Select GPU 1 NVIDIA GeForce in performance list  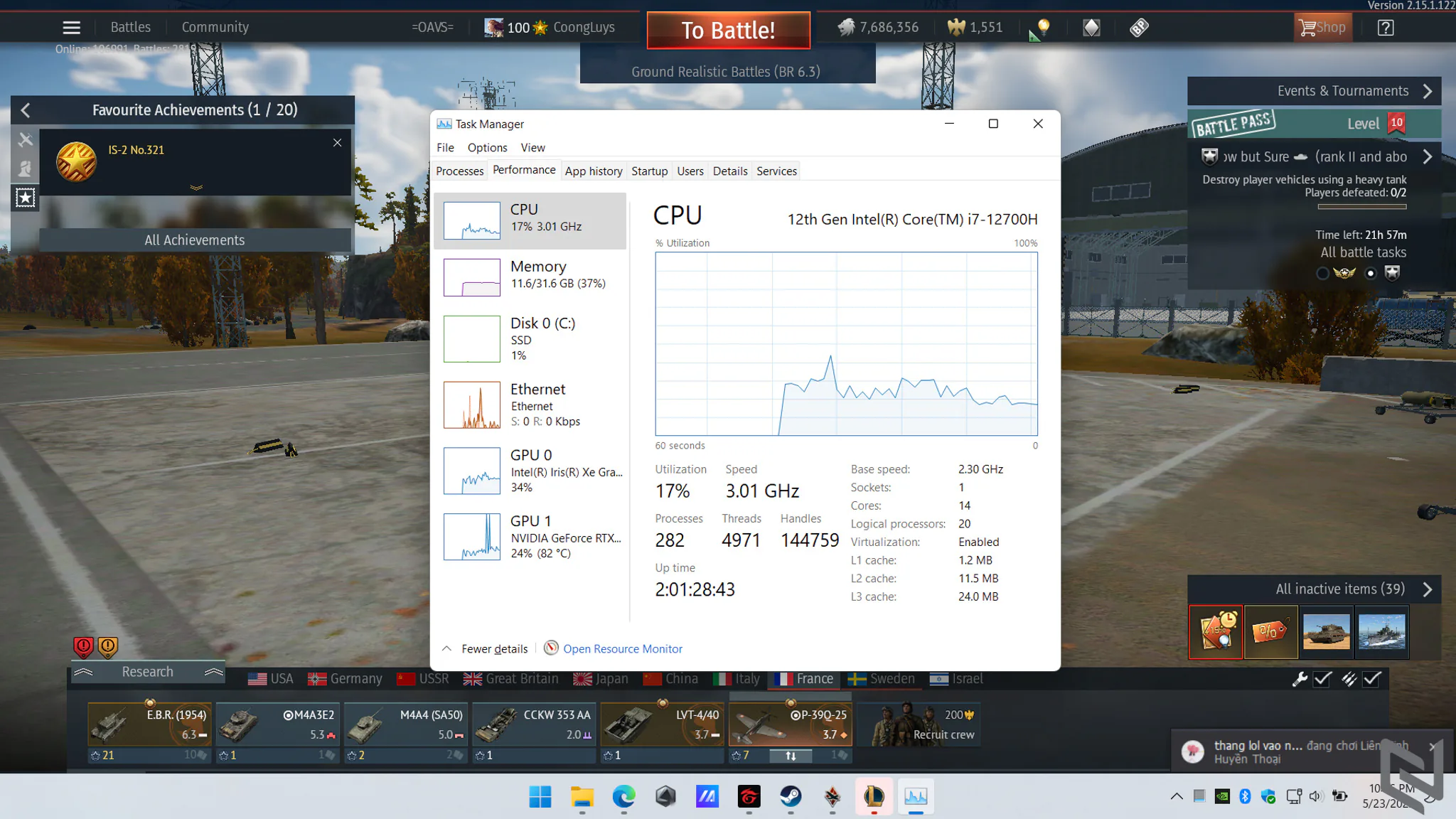[530, 537]
